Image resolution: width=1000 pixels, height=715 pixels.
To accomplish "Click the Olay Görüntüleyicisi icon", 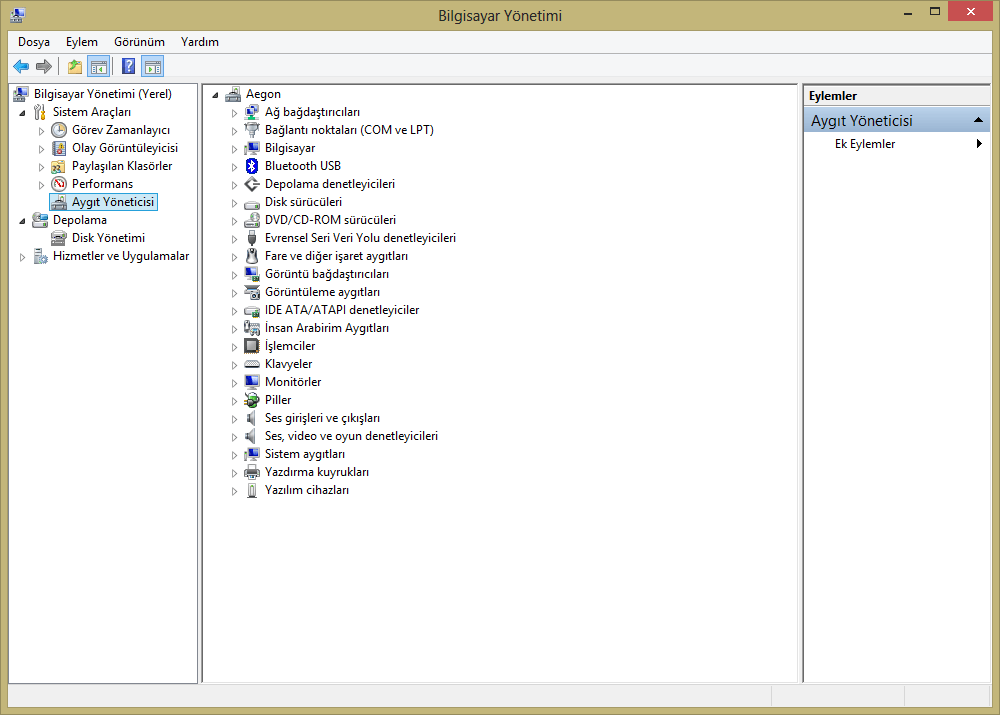I will (59, 148).
